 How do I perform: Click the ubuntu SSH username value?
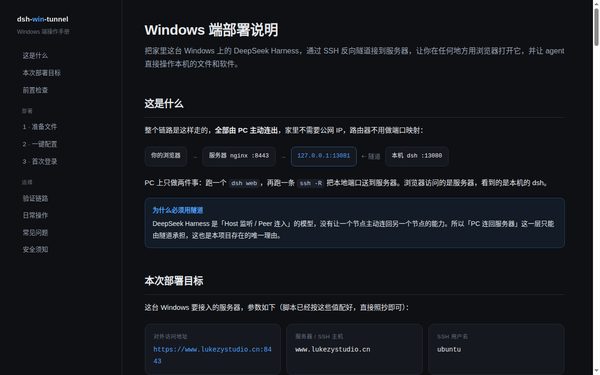pos(449,349)
